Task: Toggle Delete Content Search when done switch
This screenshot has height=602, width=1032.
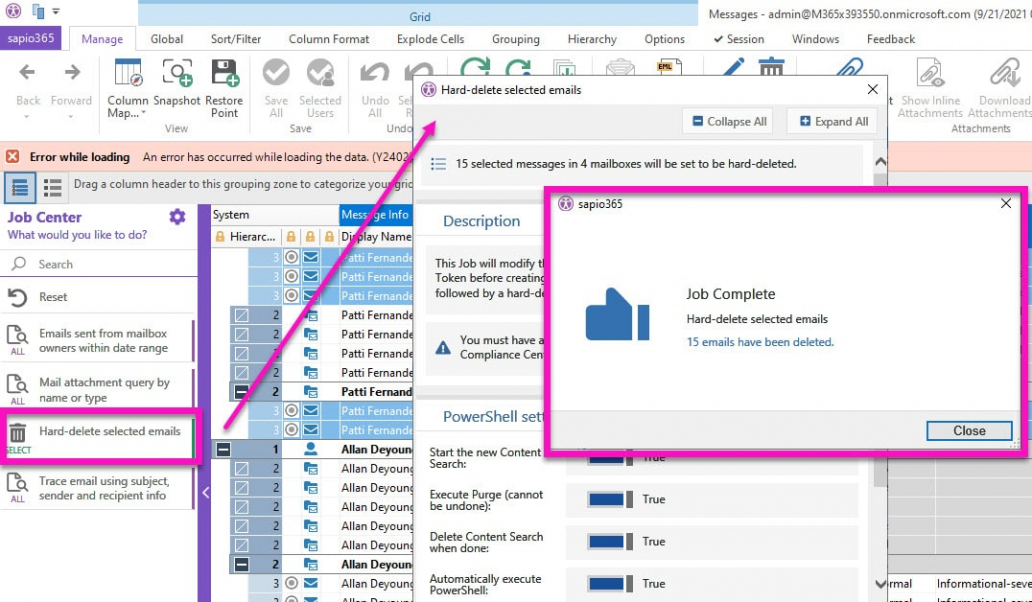Action: click(610, 541)
